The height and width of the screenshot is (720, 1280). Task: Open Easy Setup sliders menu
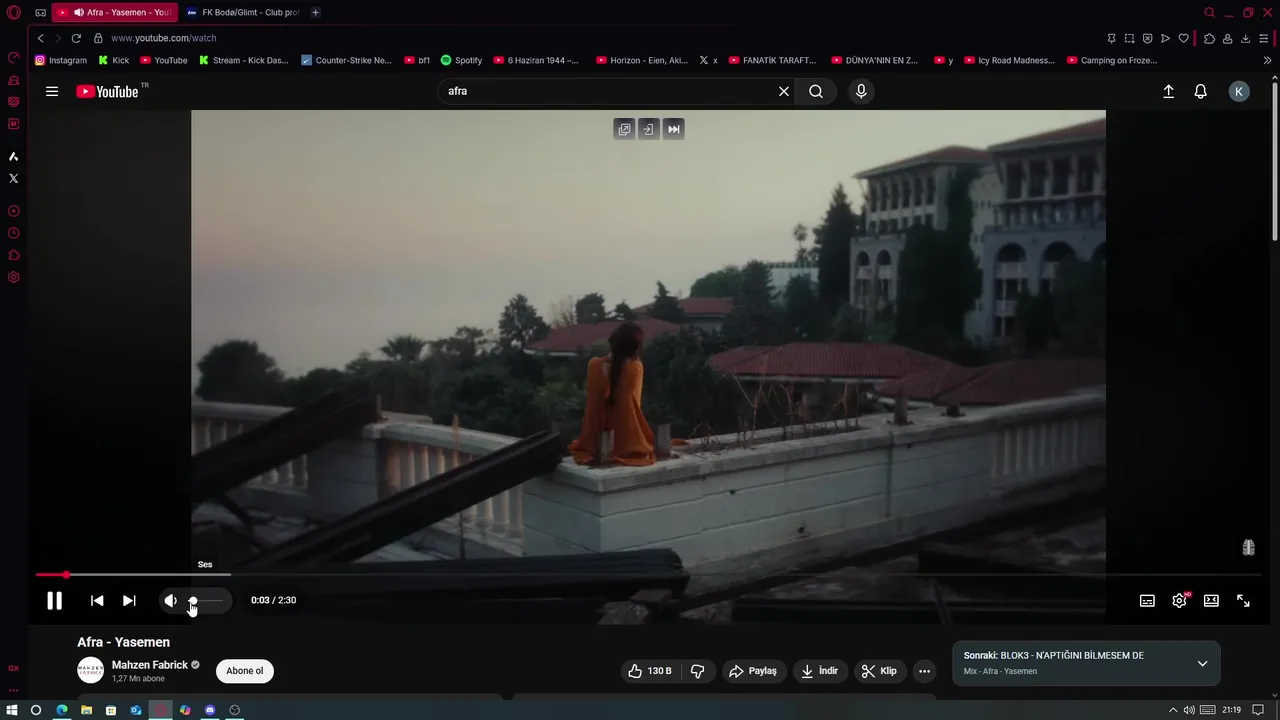click(1265, 38)
